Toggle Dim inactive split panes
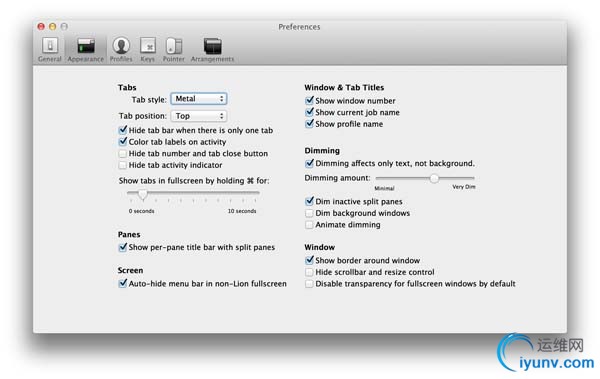The height and width of the screenshot is (379, 600). pos(309,201)
